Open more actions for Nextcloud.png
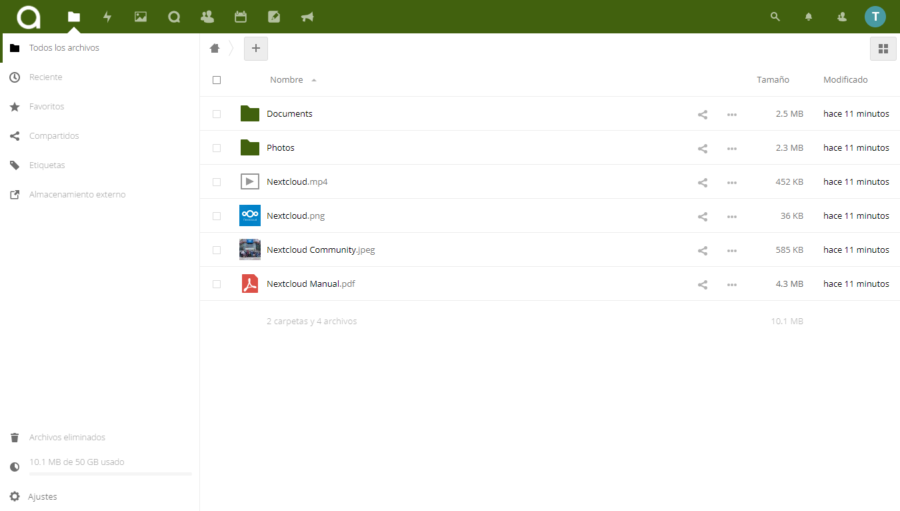Image resolution: width=900 pixels, height=511 pixels. (732, 216)
